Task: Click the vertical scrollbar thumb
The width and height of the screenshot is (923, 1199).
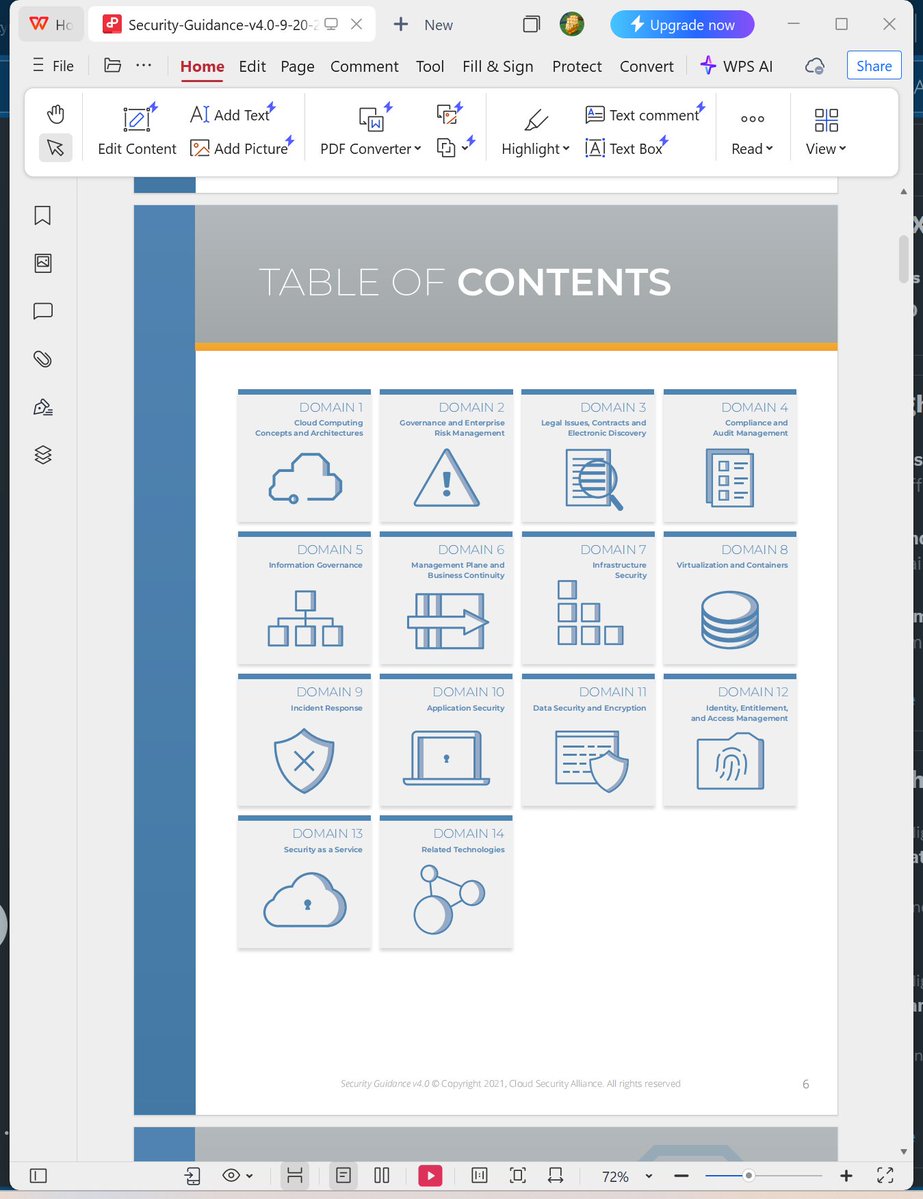Action: pos(904,259)
